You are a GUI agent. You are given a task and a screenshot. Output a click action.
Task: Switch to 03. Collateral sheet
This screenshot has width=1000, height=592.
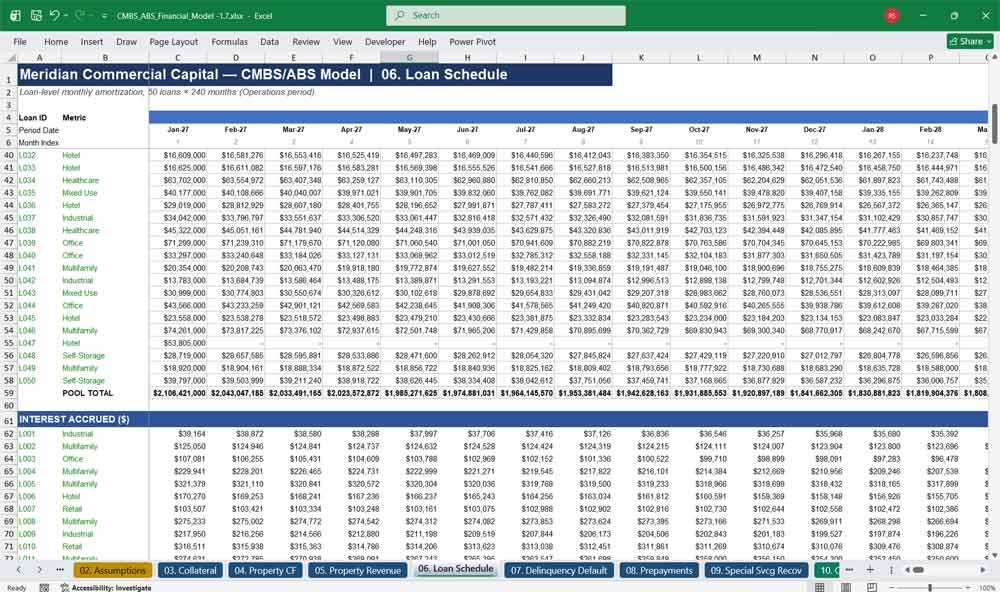click(x=190, y=570)
